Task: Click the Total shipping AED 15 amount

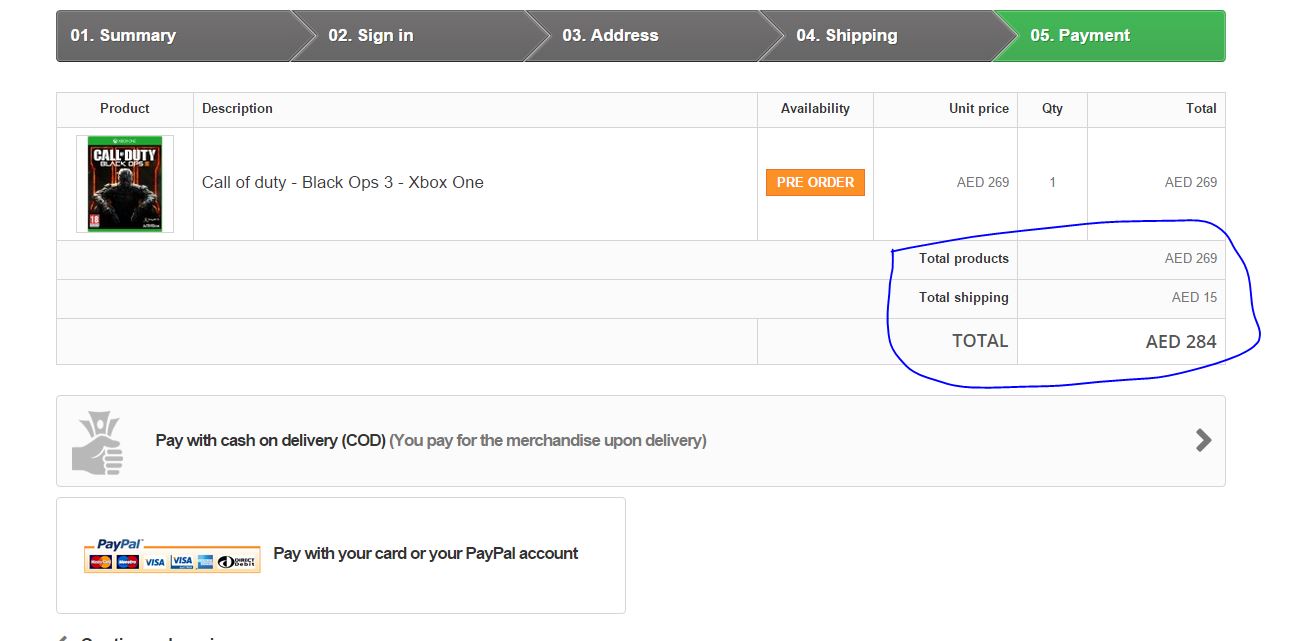Action: pos(1194,298)
